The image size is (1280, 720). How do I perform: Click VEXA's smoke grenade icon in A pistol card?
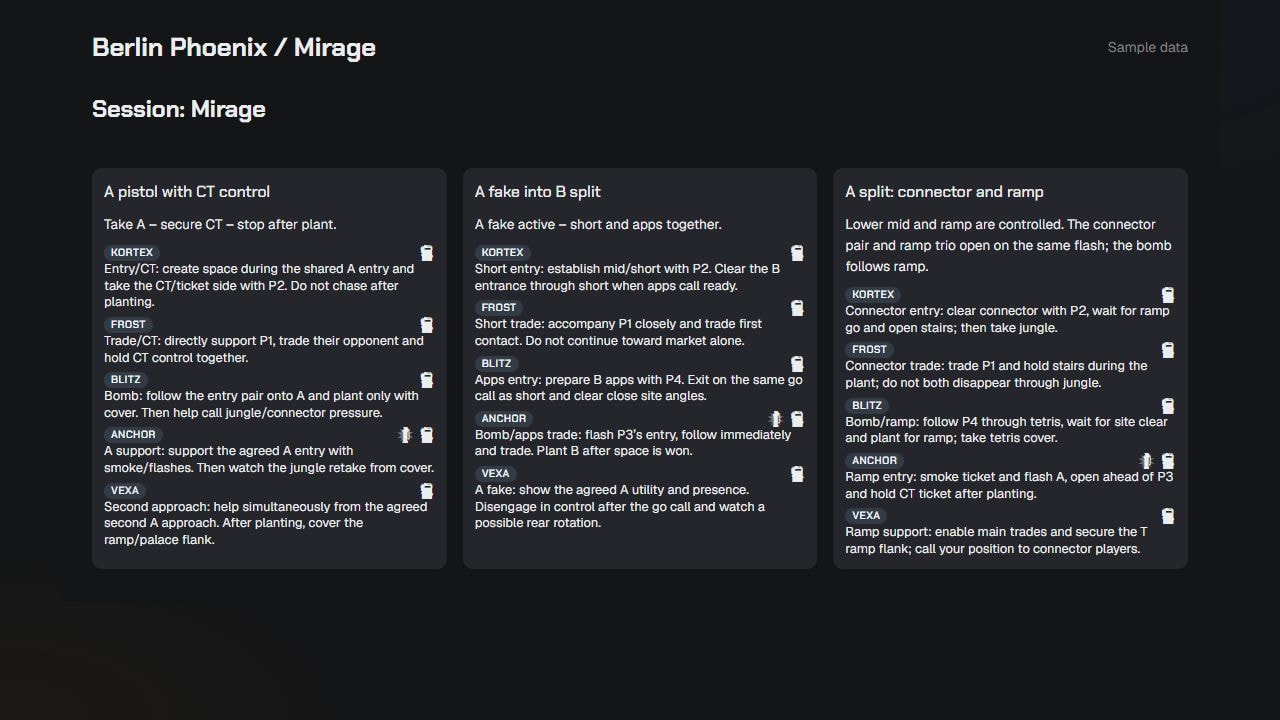tap(427, 491)
